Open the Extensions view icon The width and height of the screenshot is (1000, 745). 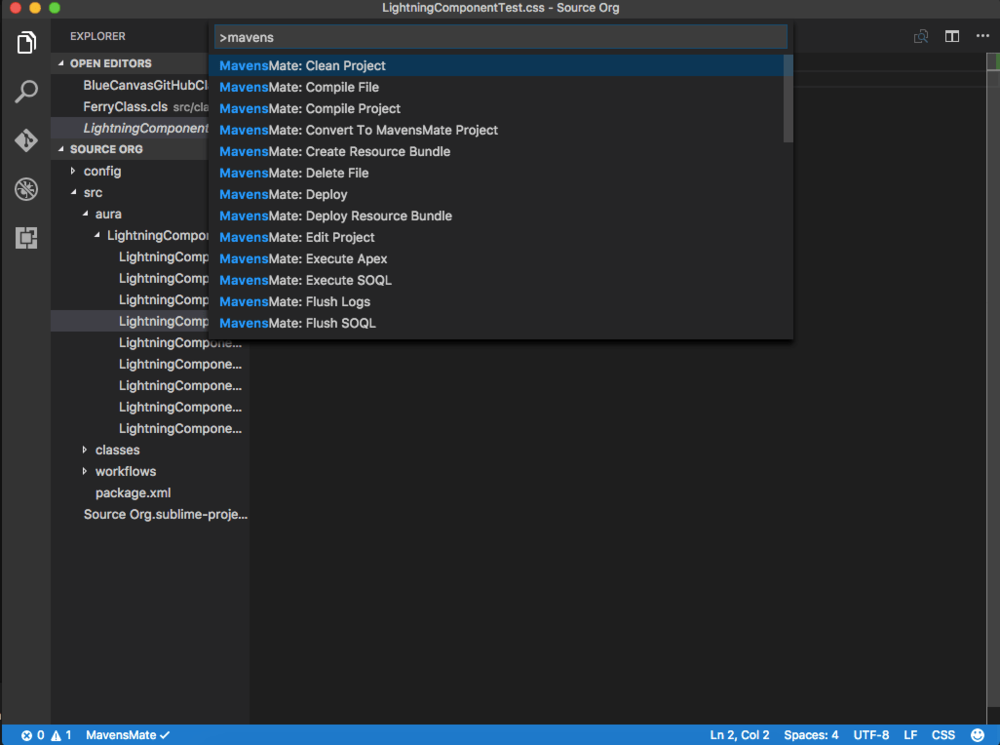[26, 238]
